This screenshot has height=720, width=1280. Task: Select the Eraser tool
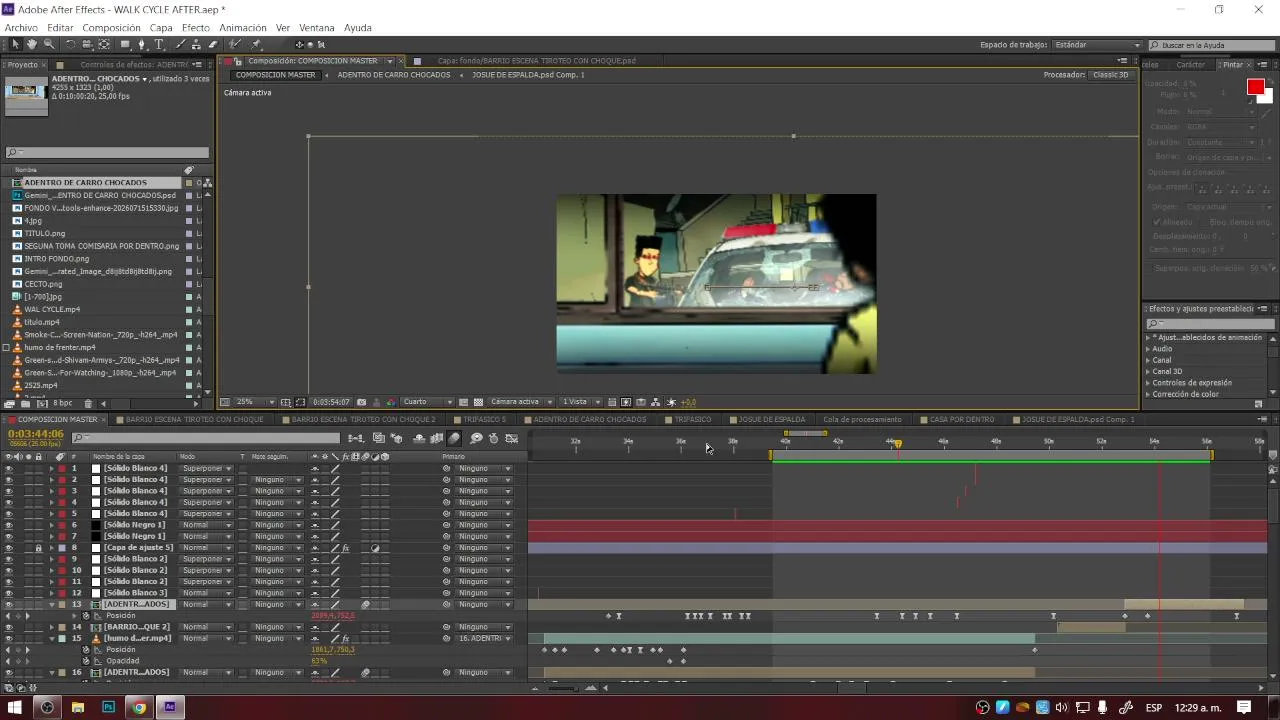213,44
